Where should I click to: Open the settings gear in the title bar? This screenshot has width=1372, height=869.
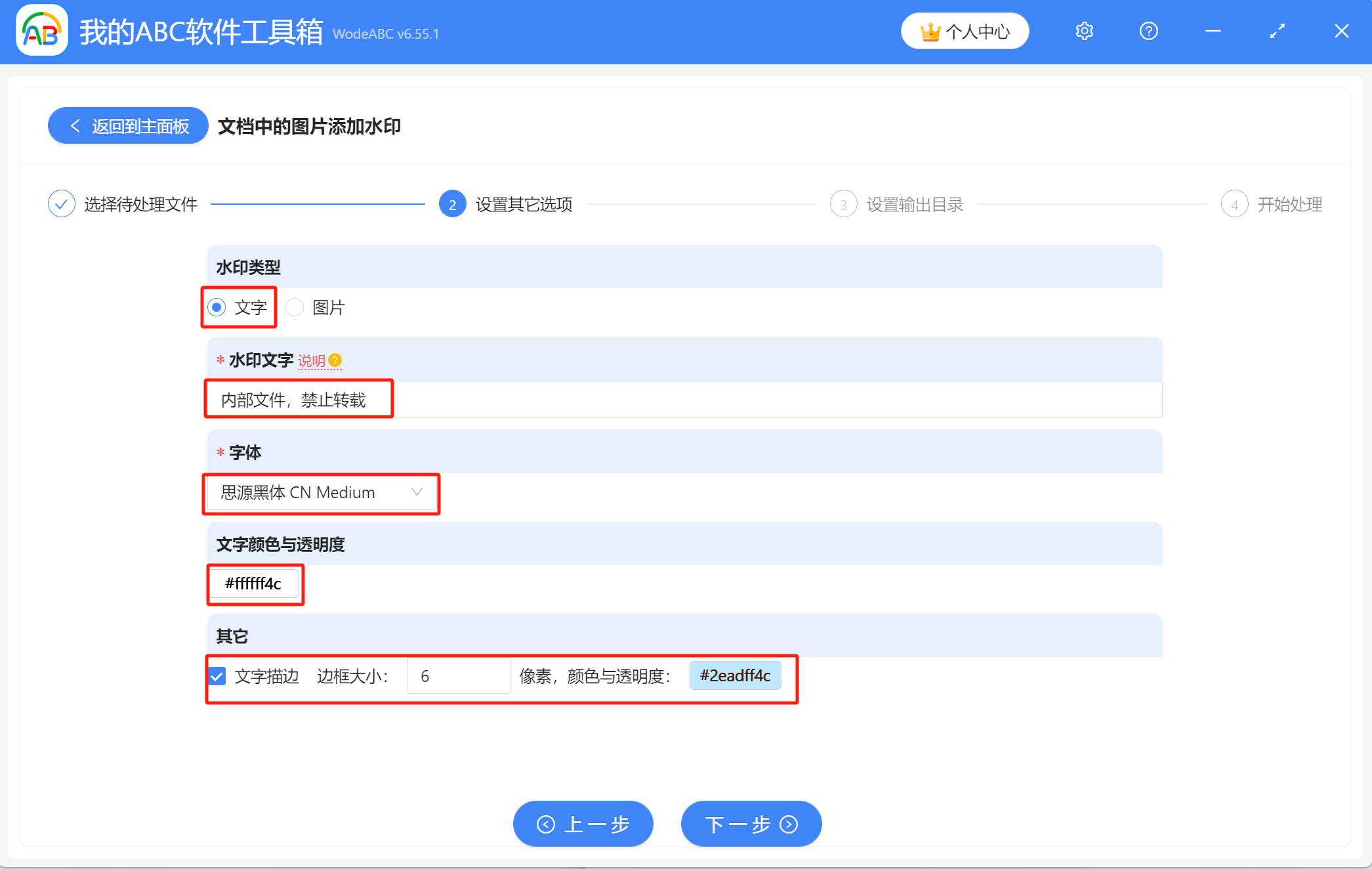[x=1084, y=30]
